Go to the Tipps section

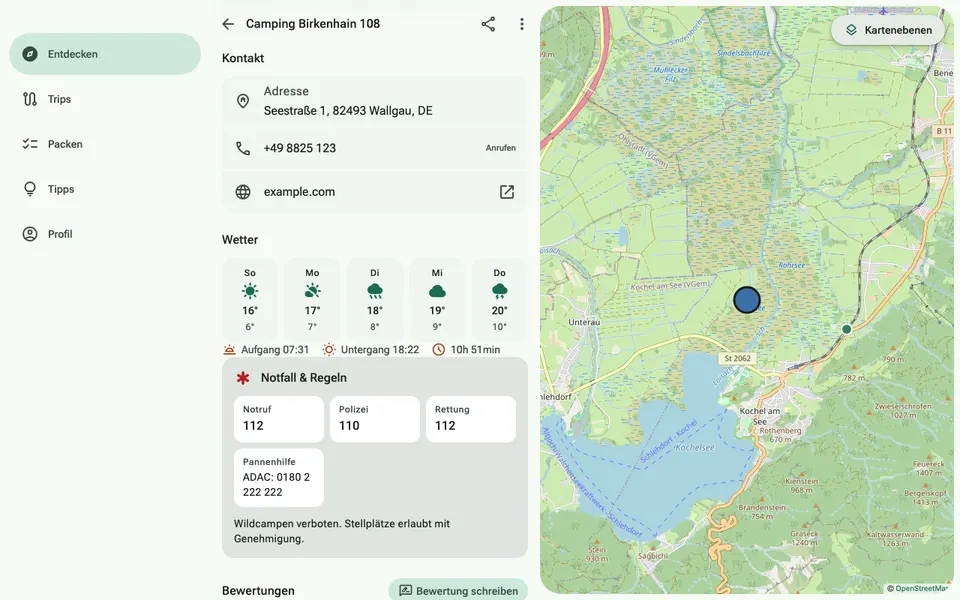(x=105, y=189)
